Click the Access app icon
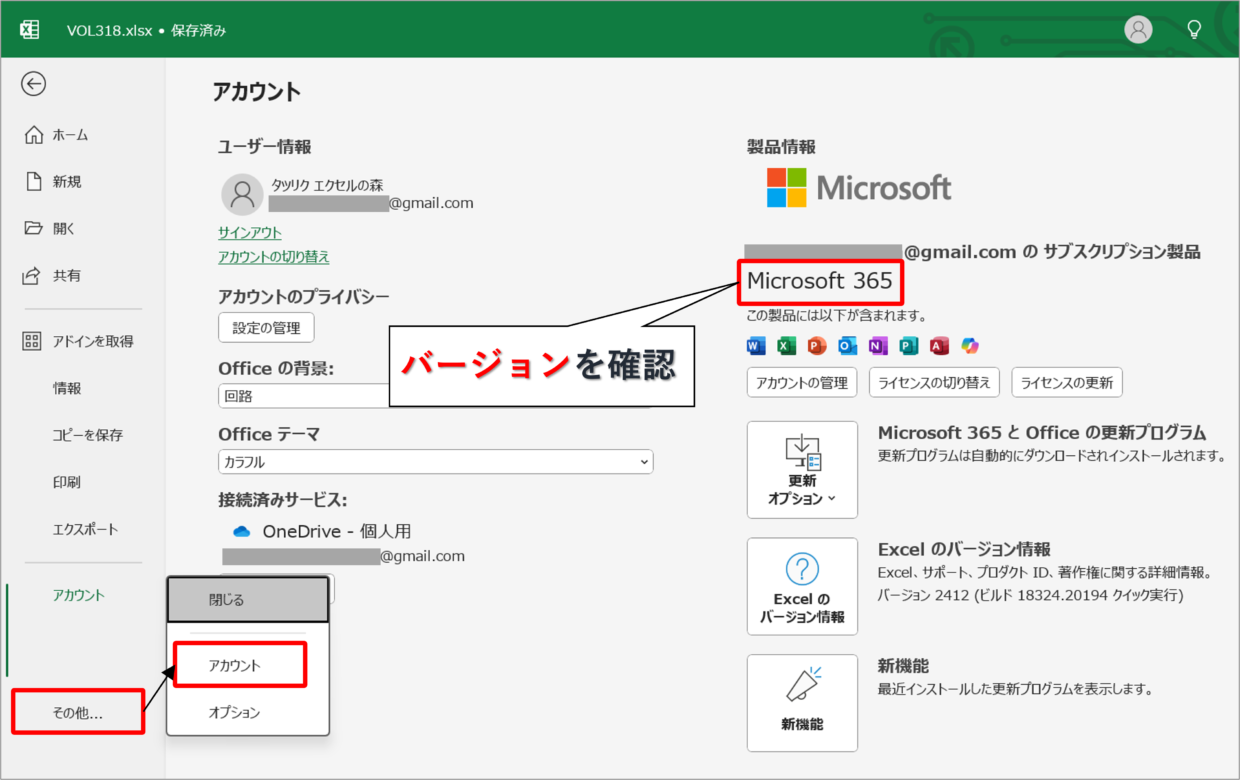The height and width of the screenshot is (780, 1240). pyautogui.click(x=939, y=346)
